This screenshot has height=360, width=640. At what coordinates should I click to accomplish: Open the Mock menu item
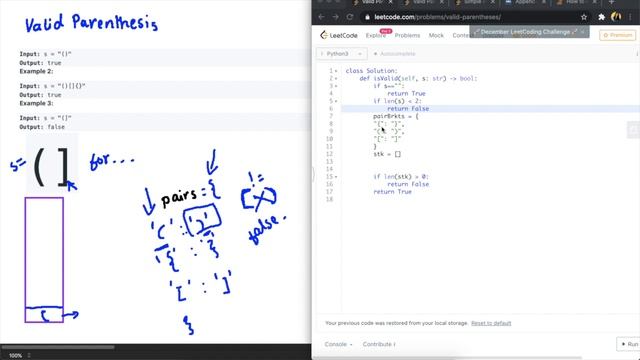tap(436, 36)
